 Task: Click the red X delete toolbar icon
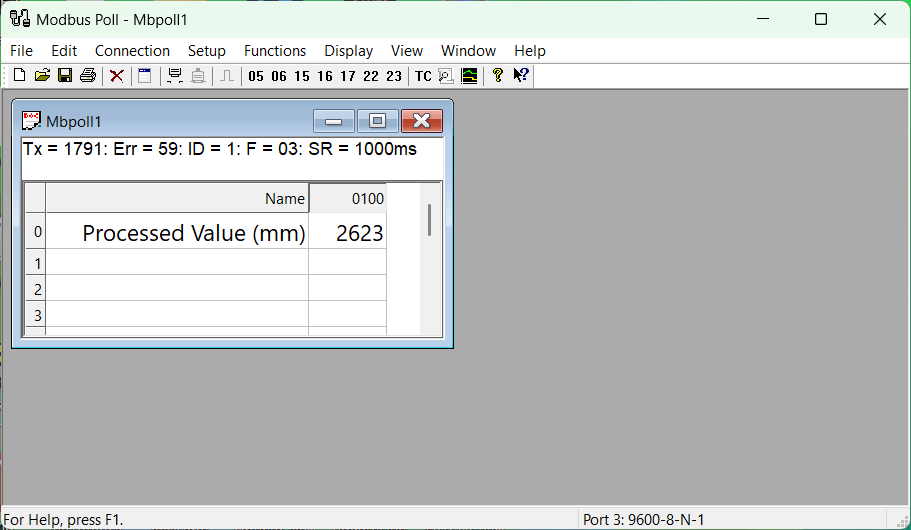click(x=117, y=76)
